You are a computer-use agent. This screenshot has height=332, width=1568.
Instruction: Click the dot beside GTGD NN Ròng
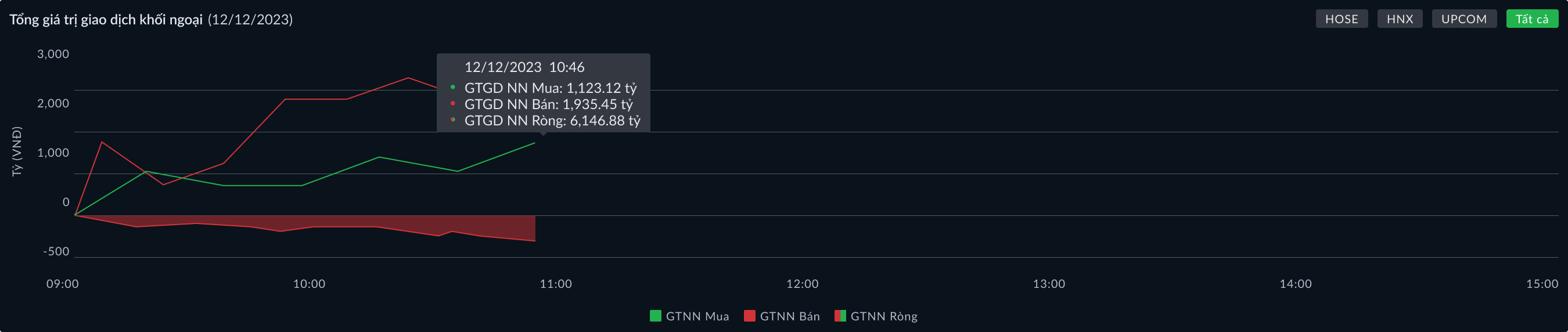tap(453, 120)
